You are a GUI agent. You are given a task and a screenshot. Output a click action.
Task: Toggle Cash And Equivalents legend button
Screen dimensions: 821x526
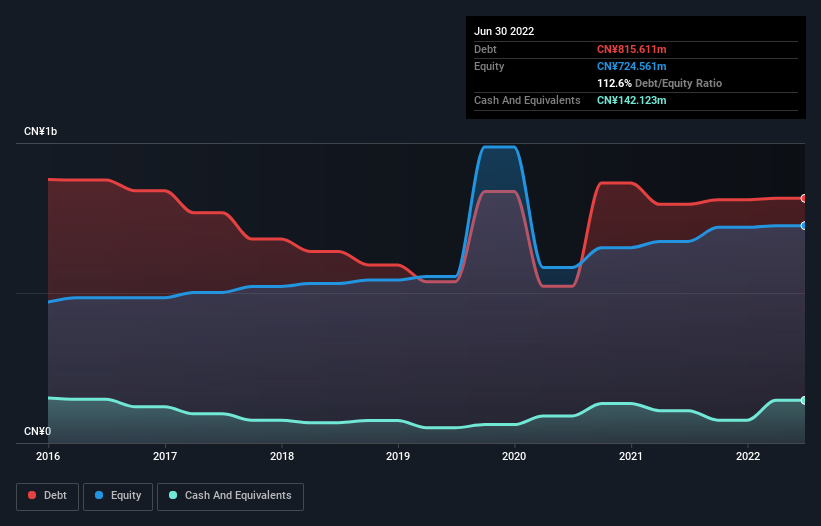[x=230, y=496]
